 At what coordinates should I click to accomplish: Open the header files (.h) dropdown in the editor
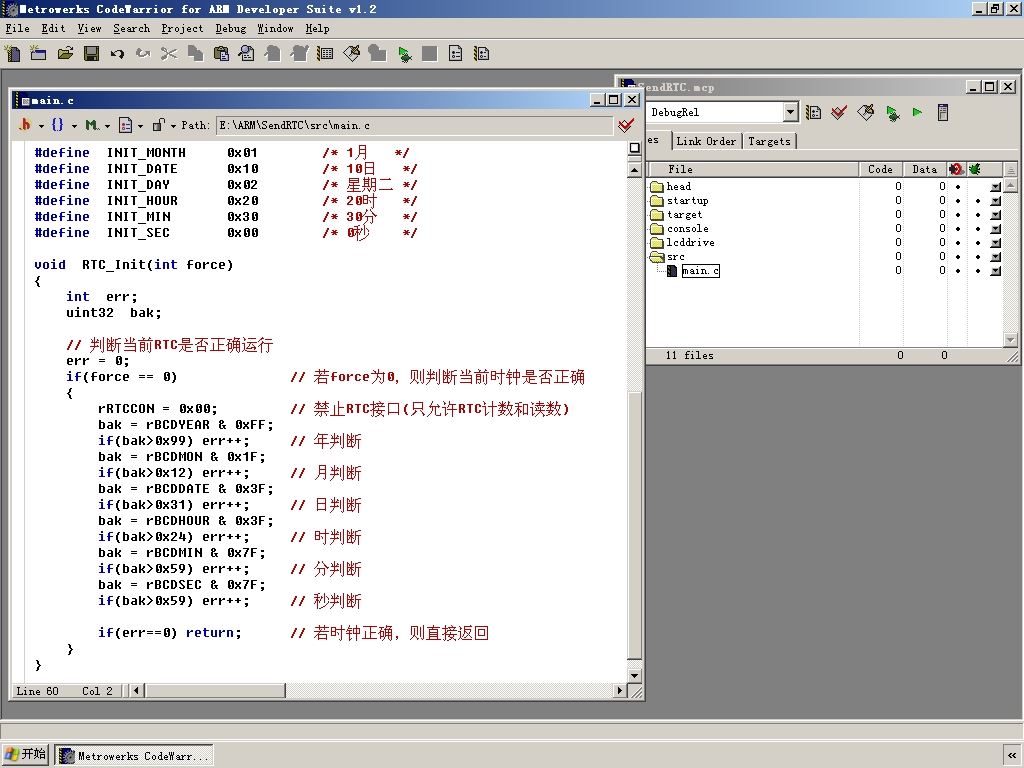(x=31, y=125)
